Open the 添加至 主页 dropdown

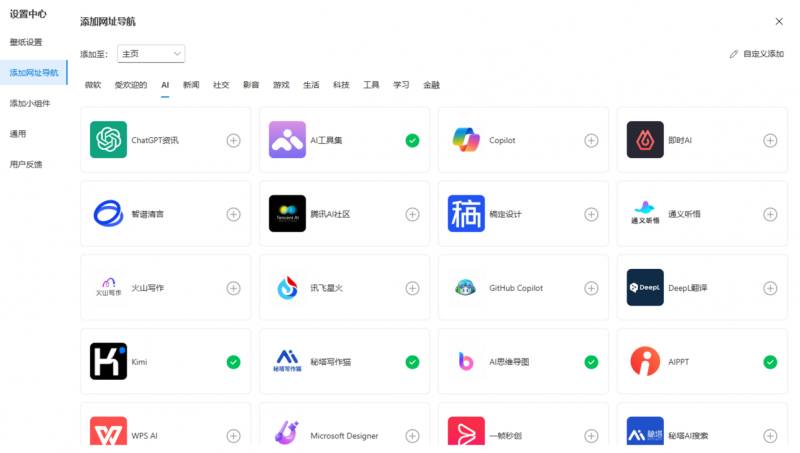pos(151,53)
